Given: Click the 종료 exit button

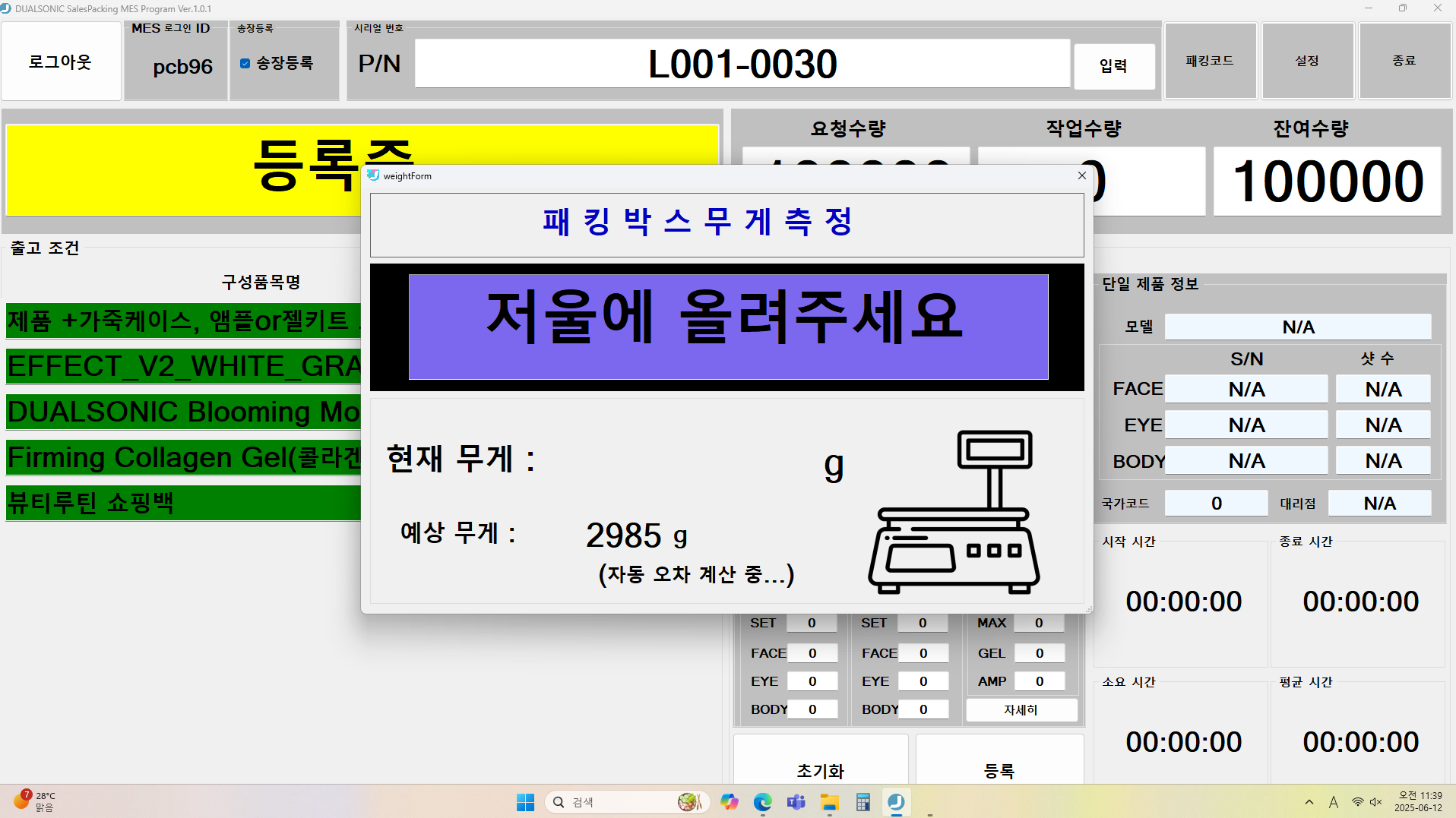Looking at the screenshot, I should (x=1404, y=61).
